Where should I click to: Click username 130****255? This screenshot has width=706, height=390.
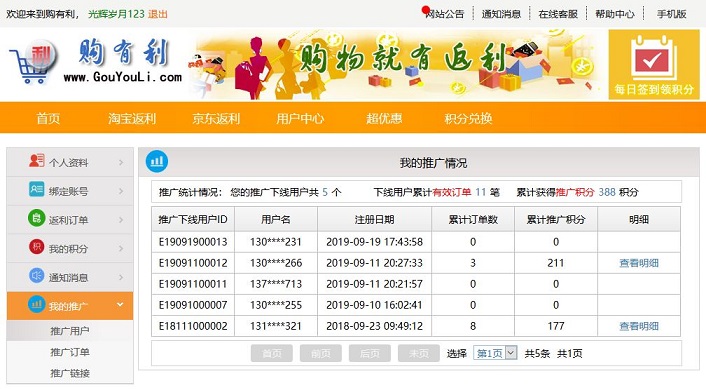276,305
